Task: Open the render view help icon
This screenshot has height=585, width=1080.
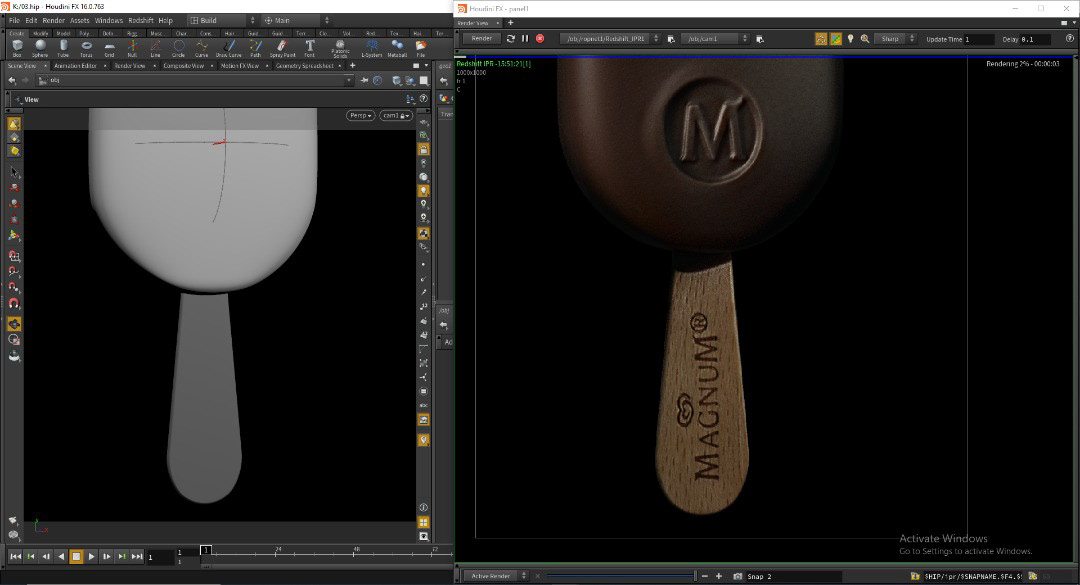Action: click(1070, 39)
